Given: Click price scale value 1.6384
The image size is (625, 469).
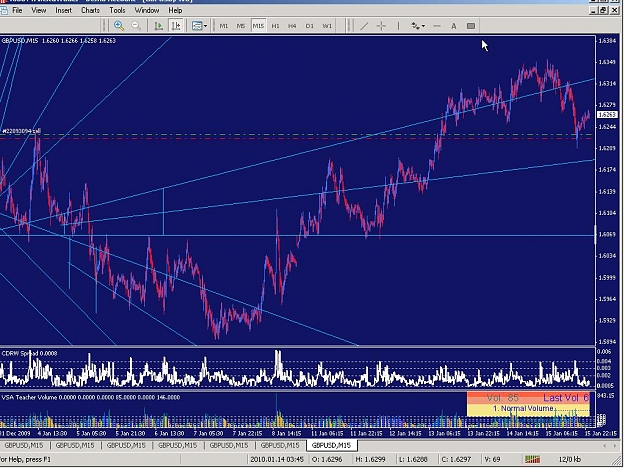Looking at the screenshot, I should (x=607, y=41).
